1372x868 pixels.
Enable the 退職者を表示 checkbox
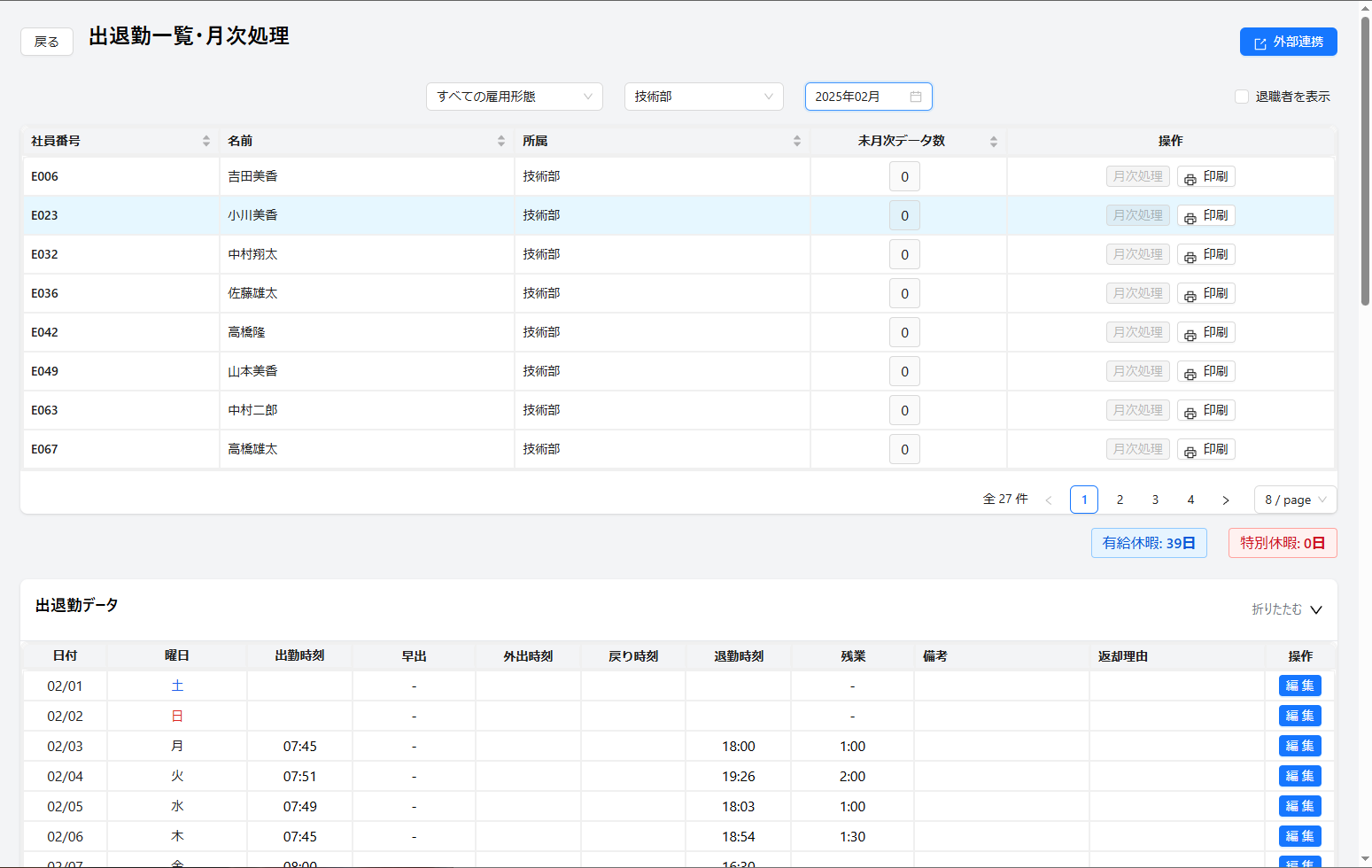[1242, 97]
